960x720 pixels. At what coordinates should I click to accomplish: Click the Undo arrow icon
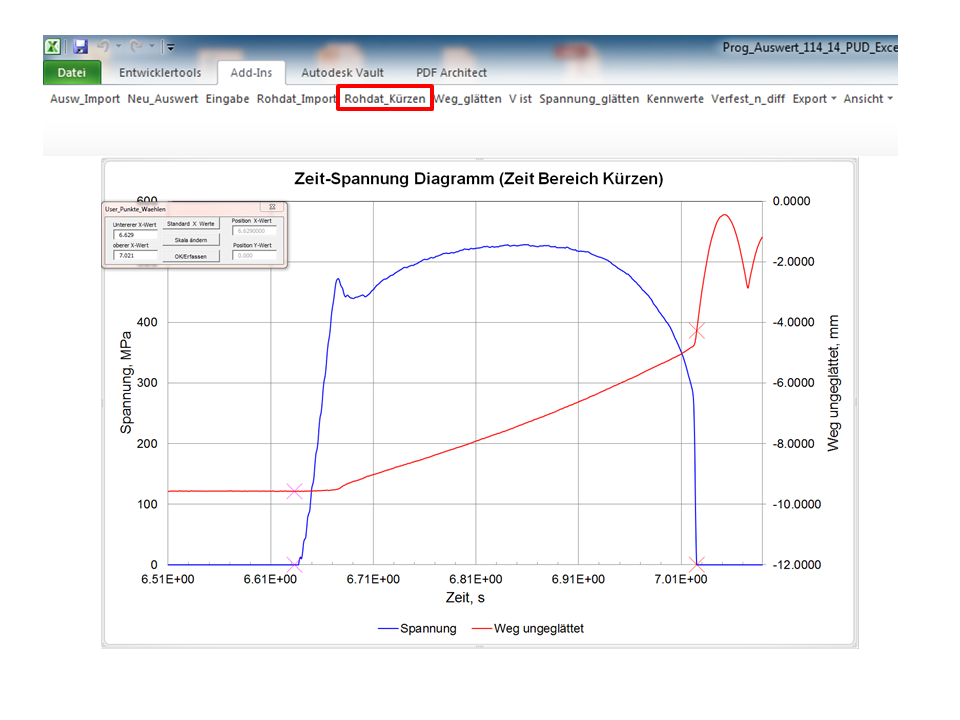(x=103, y=46)
